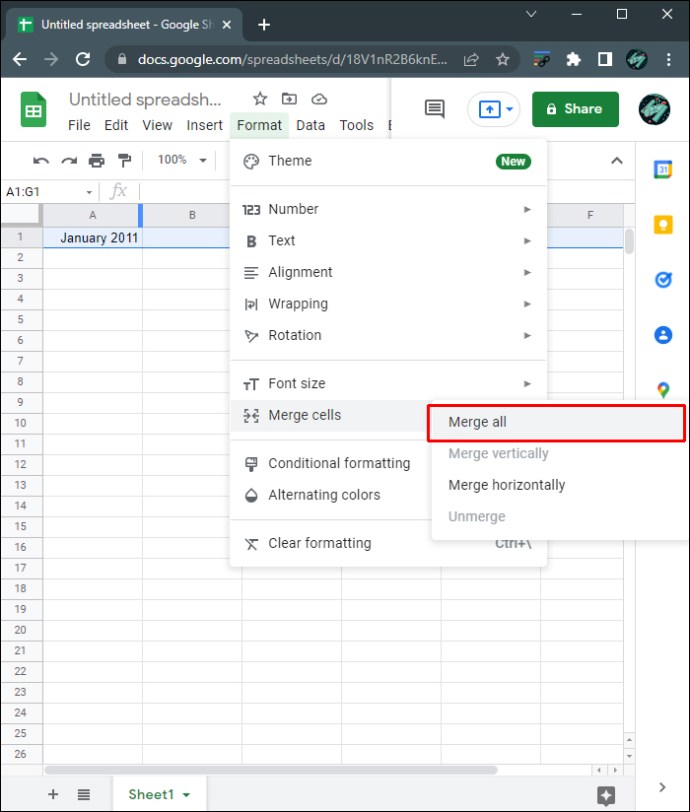
Task: Open comment history icon
Action: point(434,109)
